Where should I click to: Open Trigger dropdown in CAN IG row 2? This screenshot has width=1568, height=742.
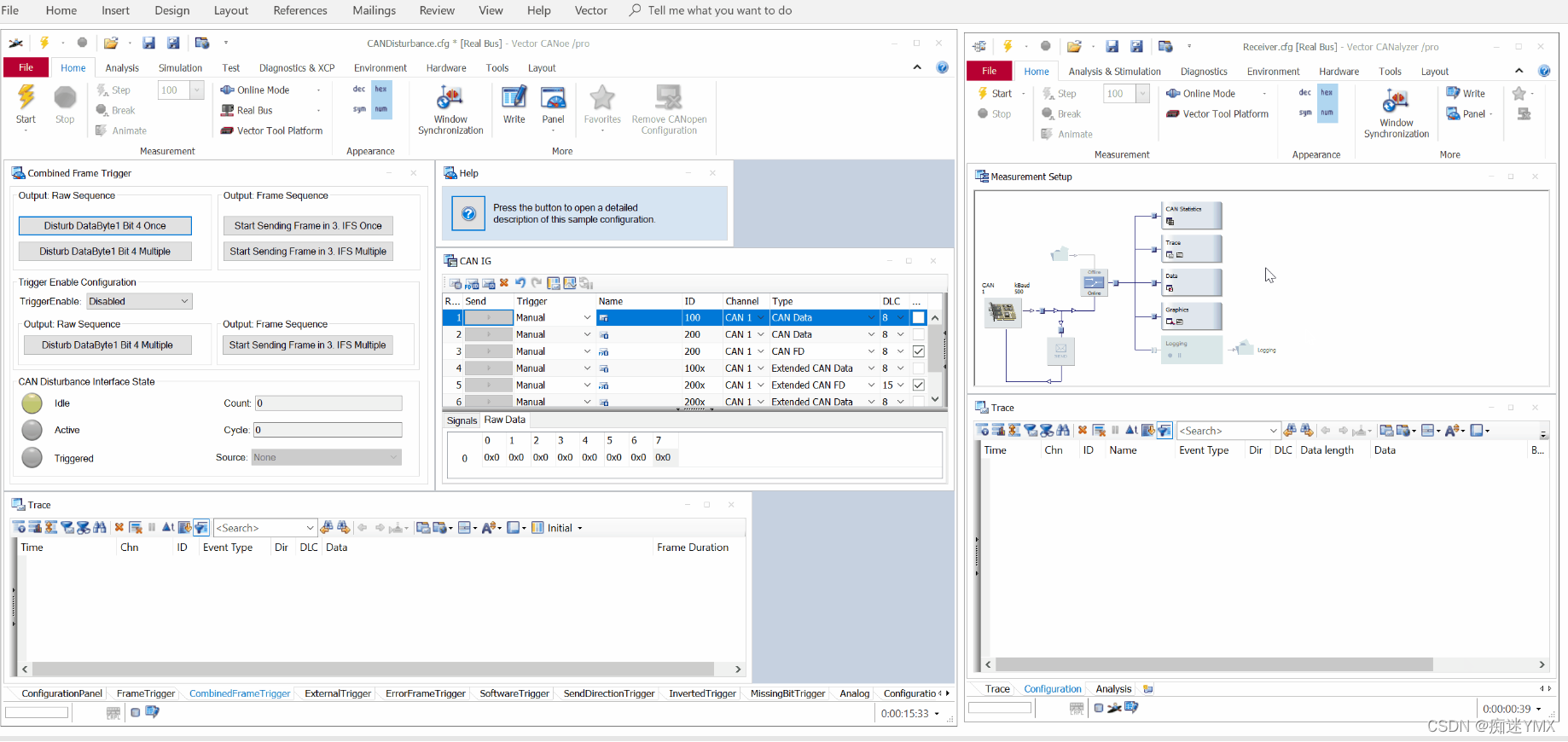587,335
